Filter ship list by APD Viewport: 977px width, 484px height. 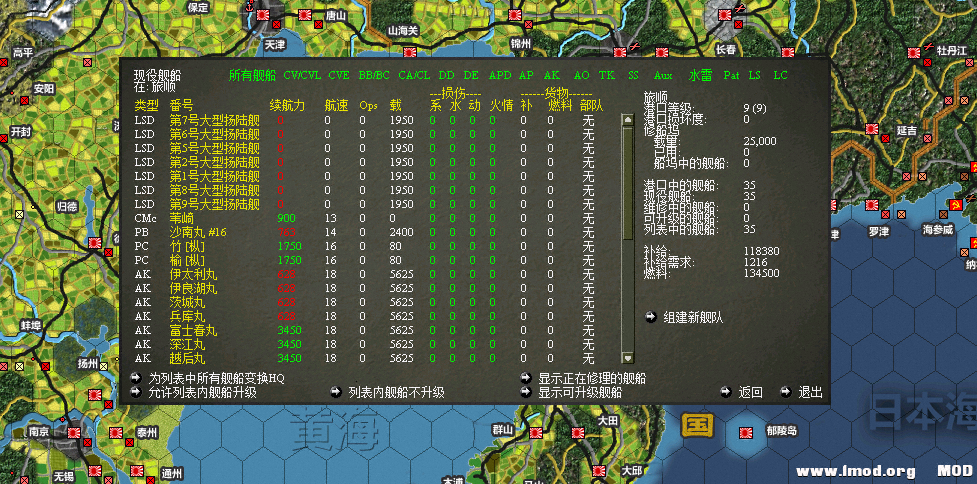tap(500, 75)
